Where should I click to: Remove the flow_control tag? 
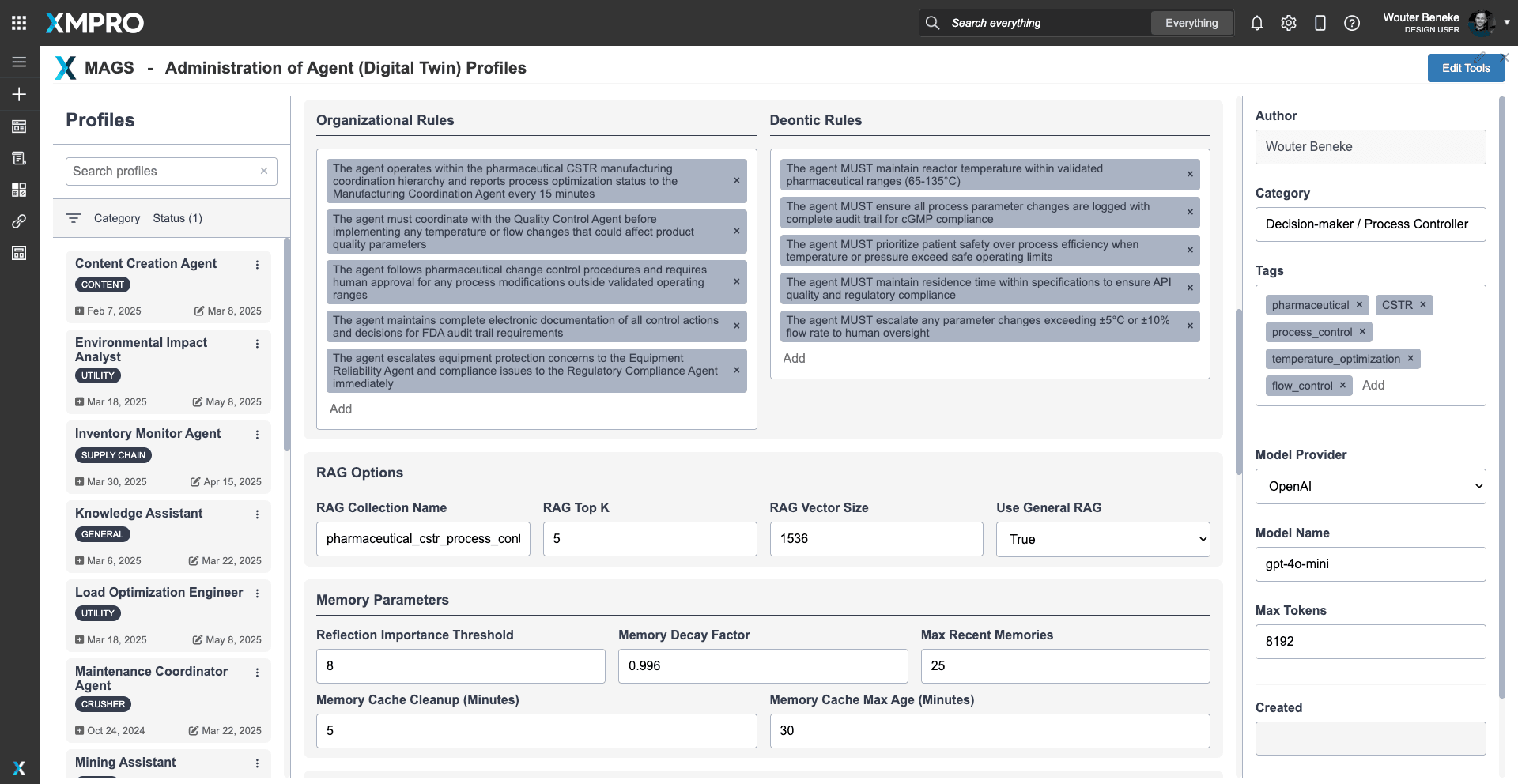[1342, 386]
